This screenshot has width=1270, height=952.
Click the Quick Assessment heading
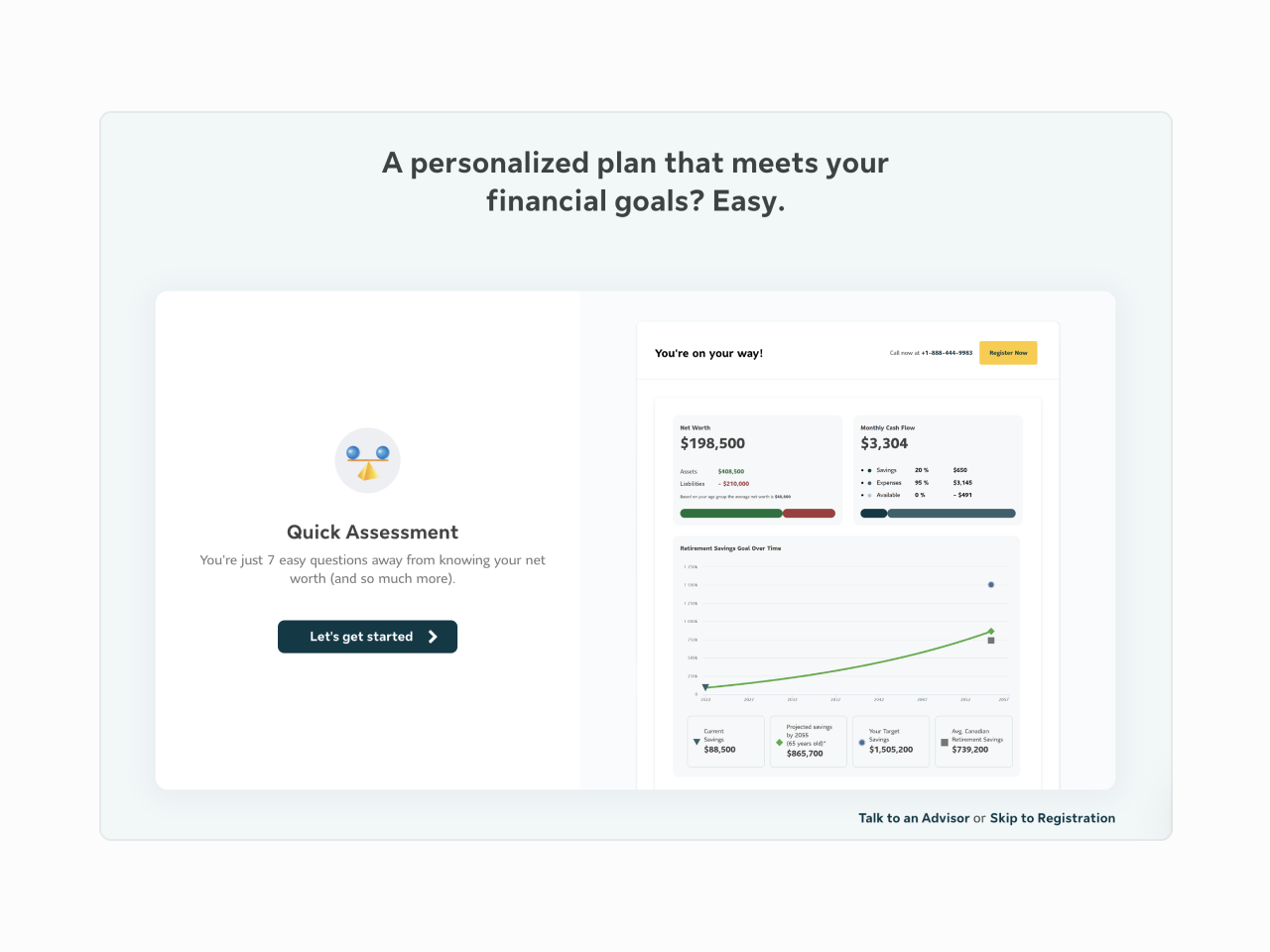click(372, 533)
